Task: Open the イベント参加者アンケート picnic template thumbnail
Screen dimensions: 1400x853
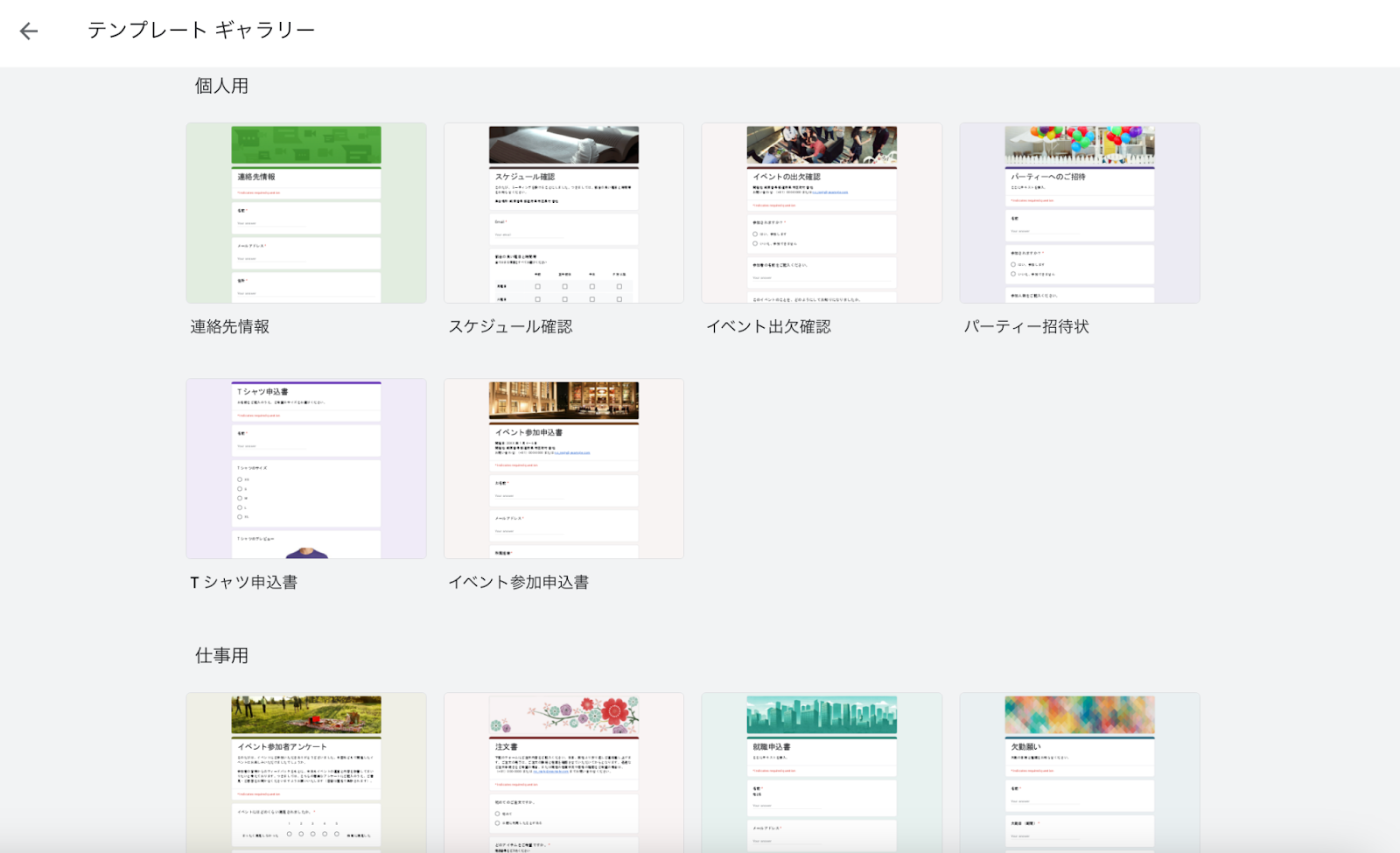Action: (305, 773)
